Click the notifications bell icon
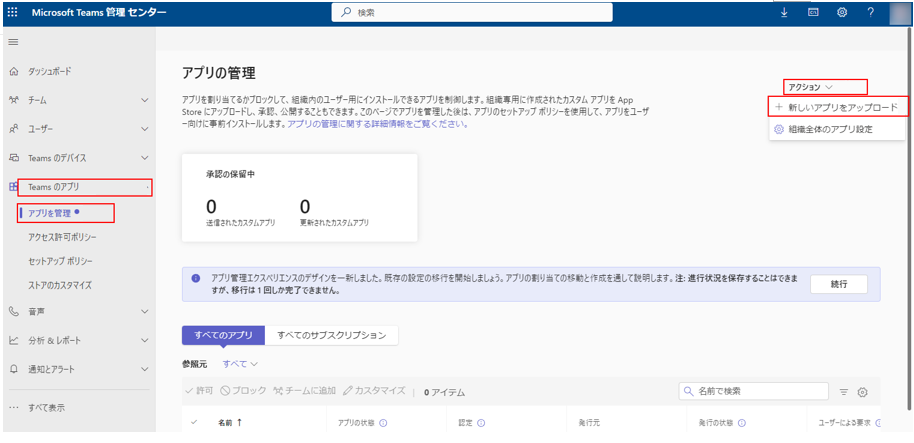 pyautogui.click(x=13, y=370)
